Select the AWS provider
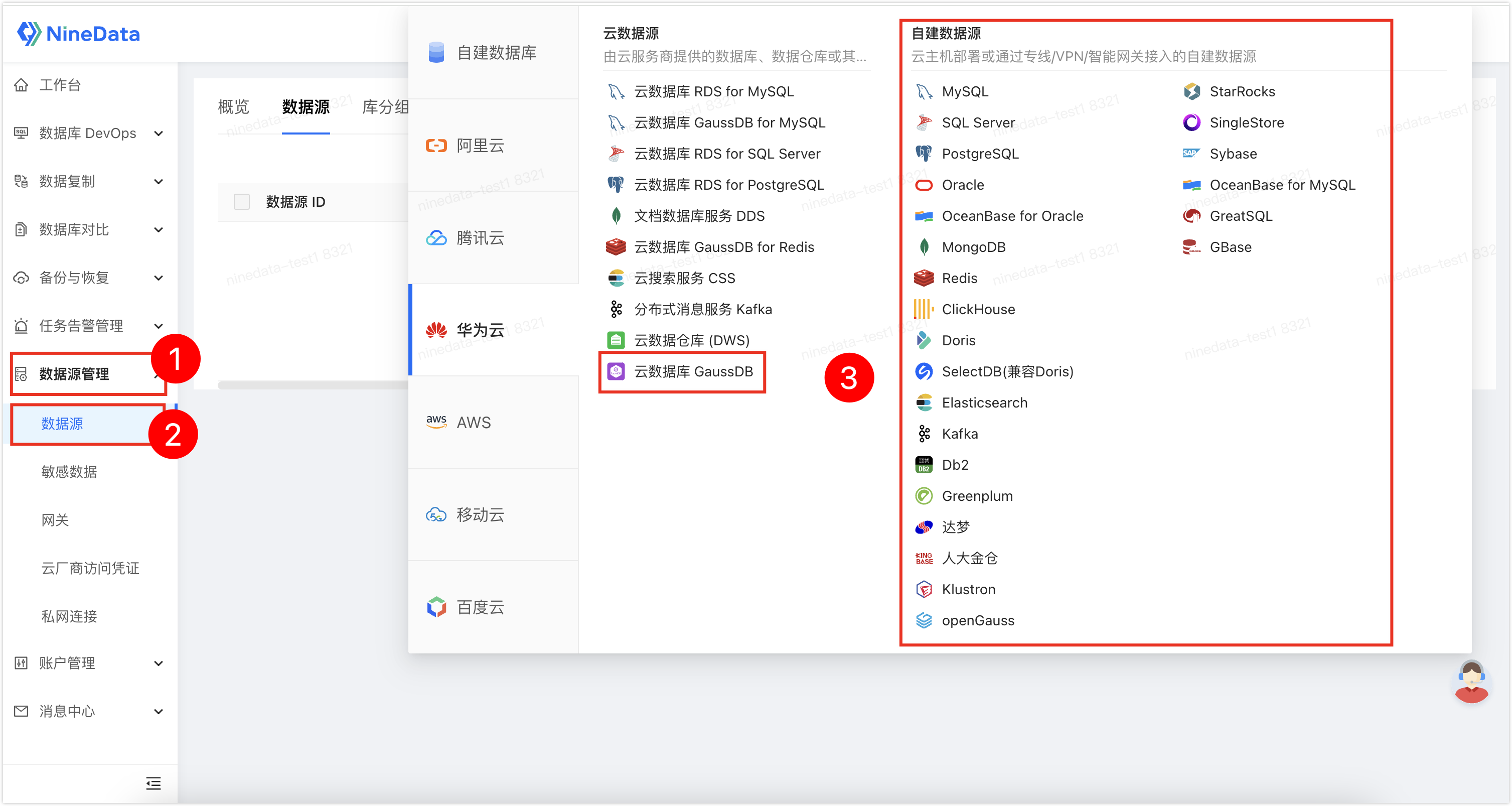1512x806 pixels. coord(493,423)
